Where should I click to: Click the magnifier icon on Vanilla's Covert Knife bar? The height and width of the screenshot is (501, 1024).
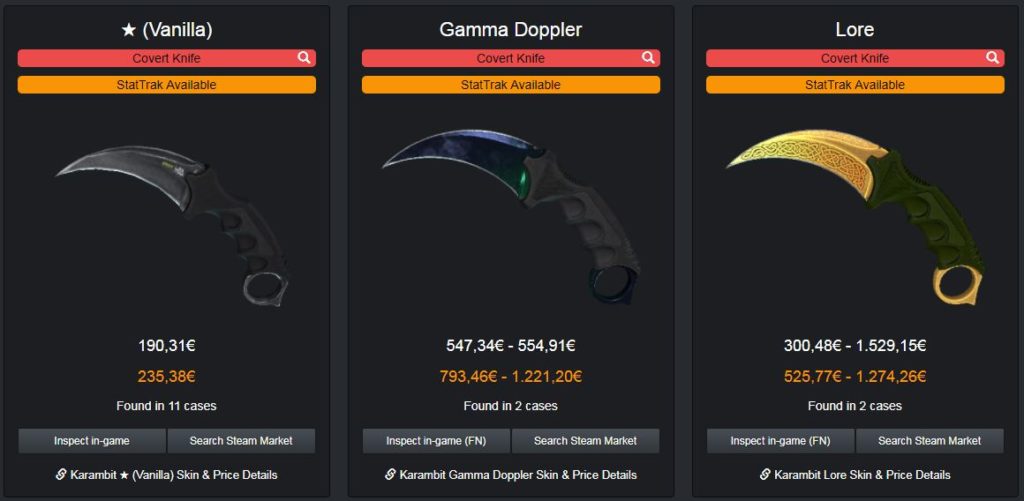click(304, 57)
